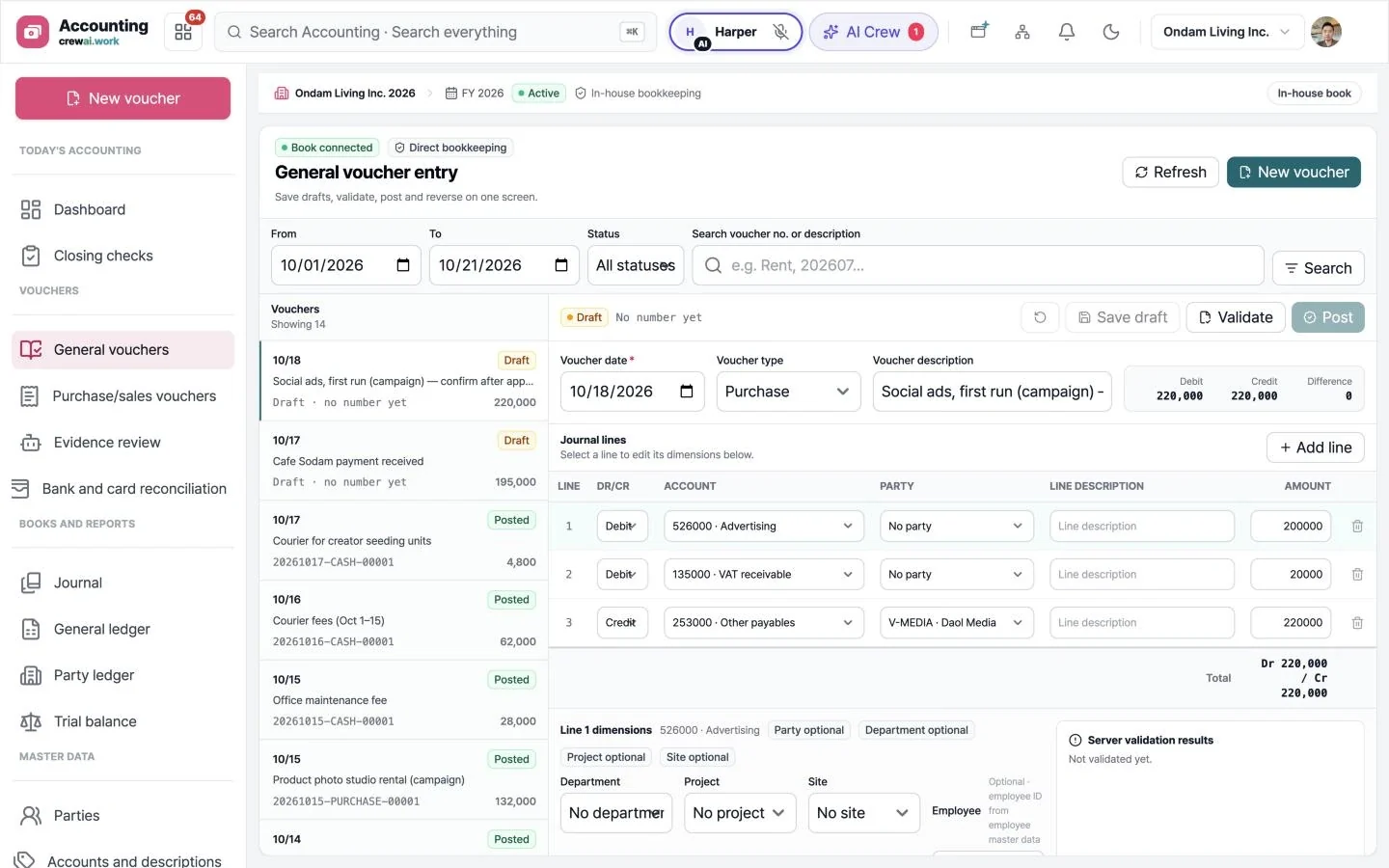Viewport: 1389px width, 868px height.
Task: Toggle dark mode moon icon
Action: [x=1111, y=32]
